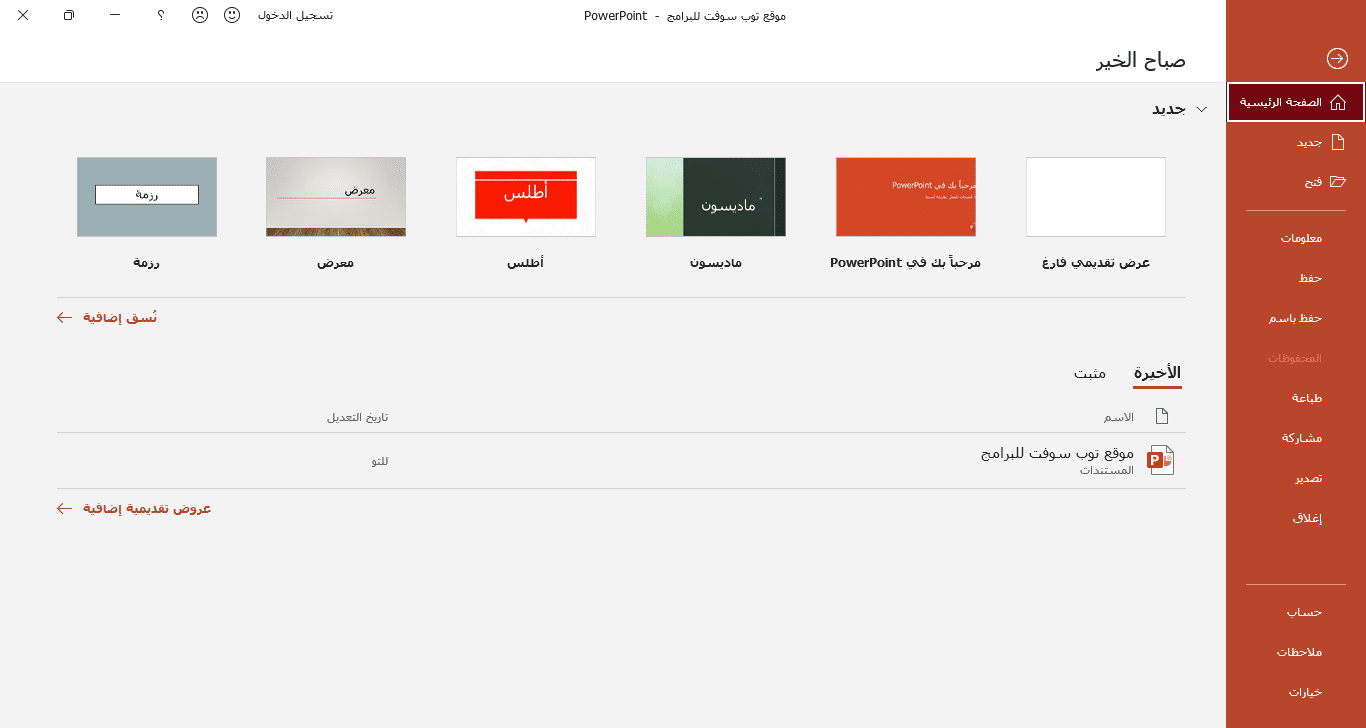Select حفظ in the sidebar
Image resolution: width=1366 pixels, height=728 pixels.
(x=1310, y=278)
